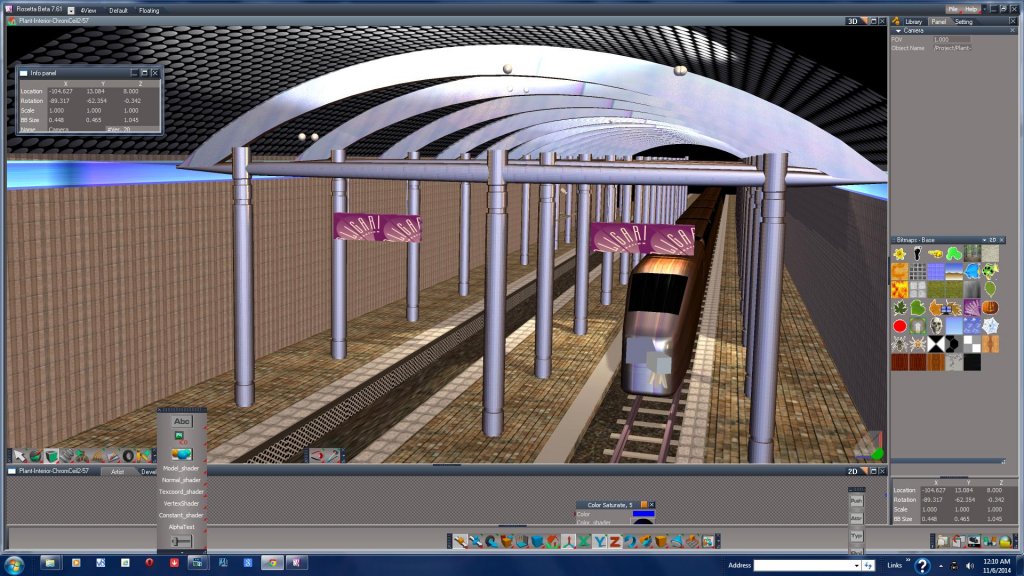The image size is (1024, 576).
Task: Open the Help menu
Action: 970,9
